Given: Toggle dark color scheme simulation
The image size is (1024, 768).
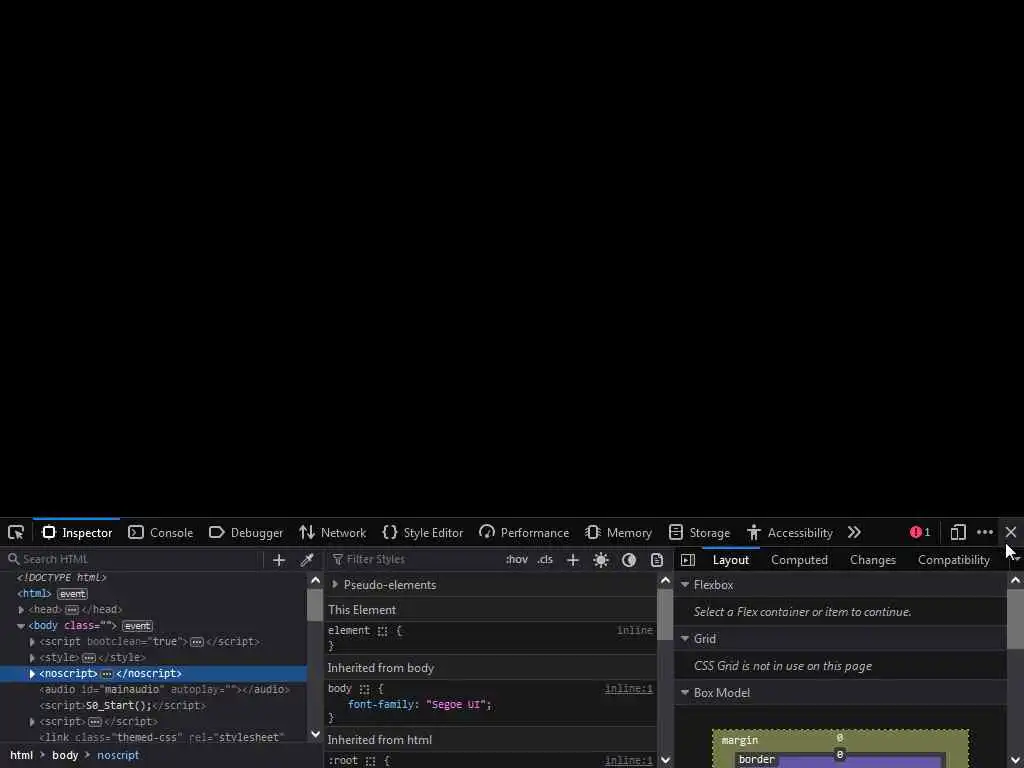Looking at the screenshot, I should click(x=629, y=560).
